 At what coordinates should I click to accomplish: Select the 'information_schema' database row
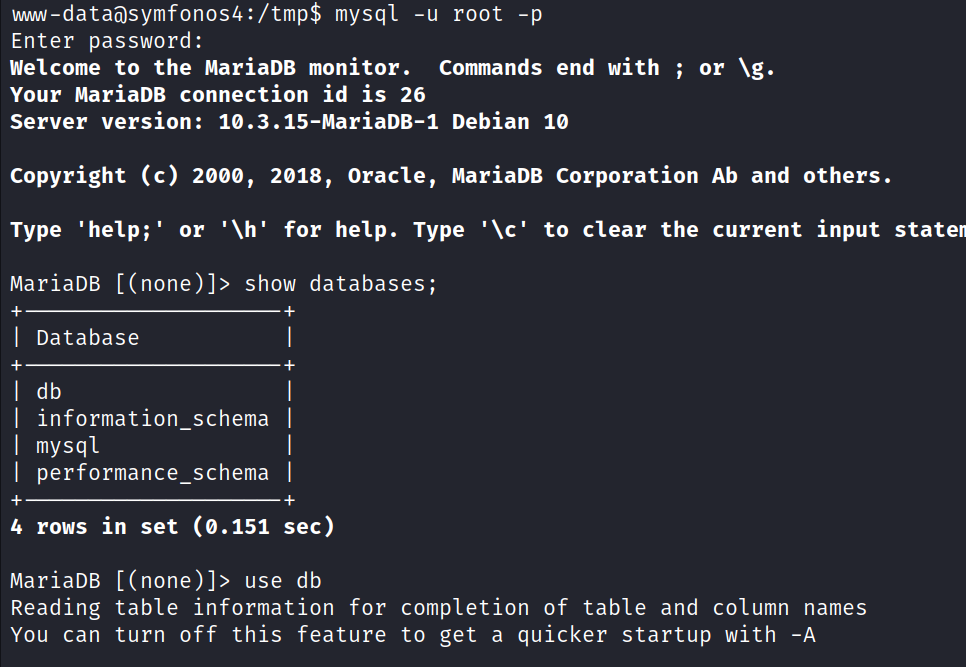[152, 419]
